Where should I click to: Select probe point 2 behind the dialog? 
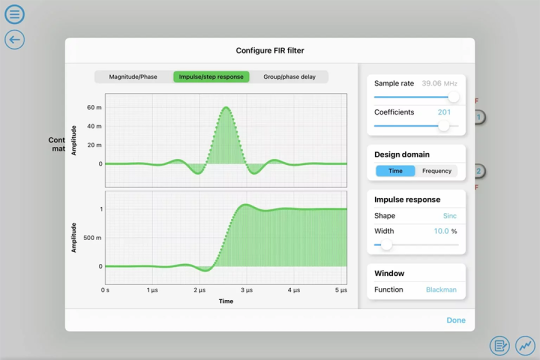(x=479, y=171)
